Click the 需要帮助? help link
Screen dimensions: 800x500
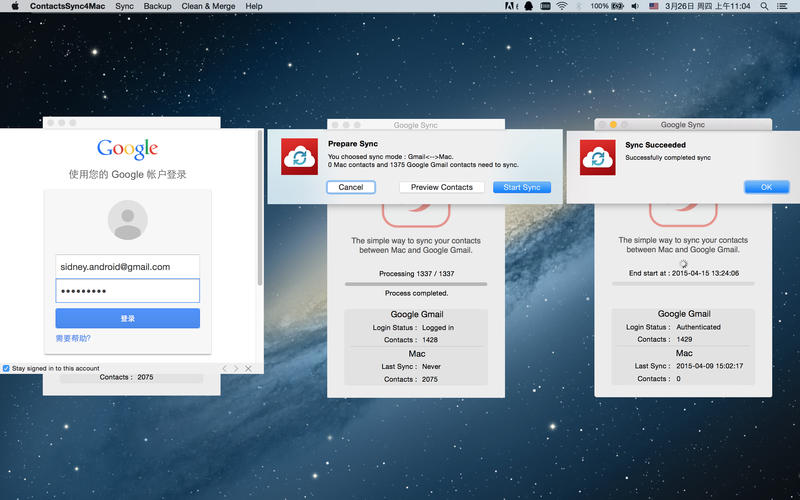75,338
